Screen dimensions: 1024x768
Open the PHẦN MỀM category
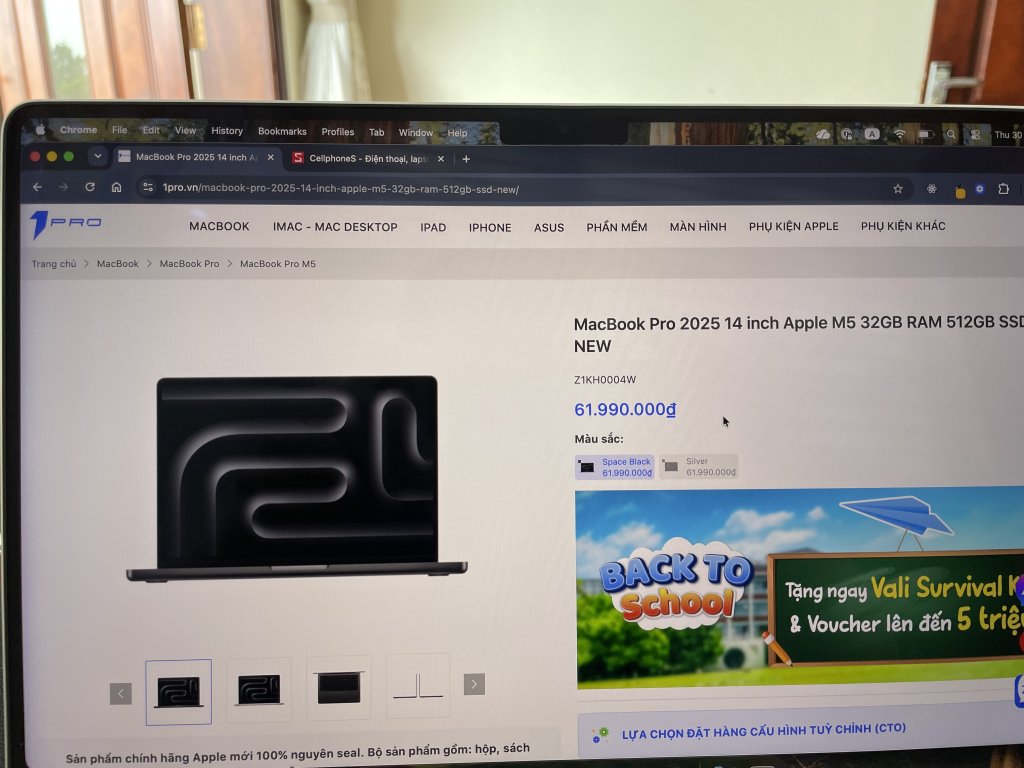tap(616, 227)
